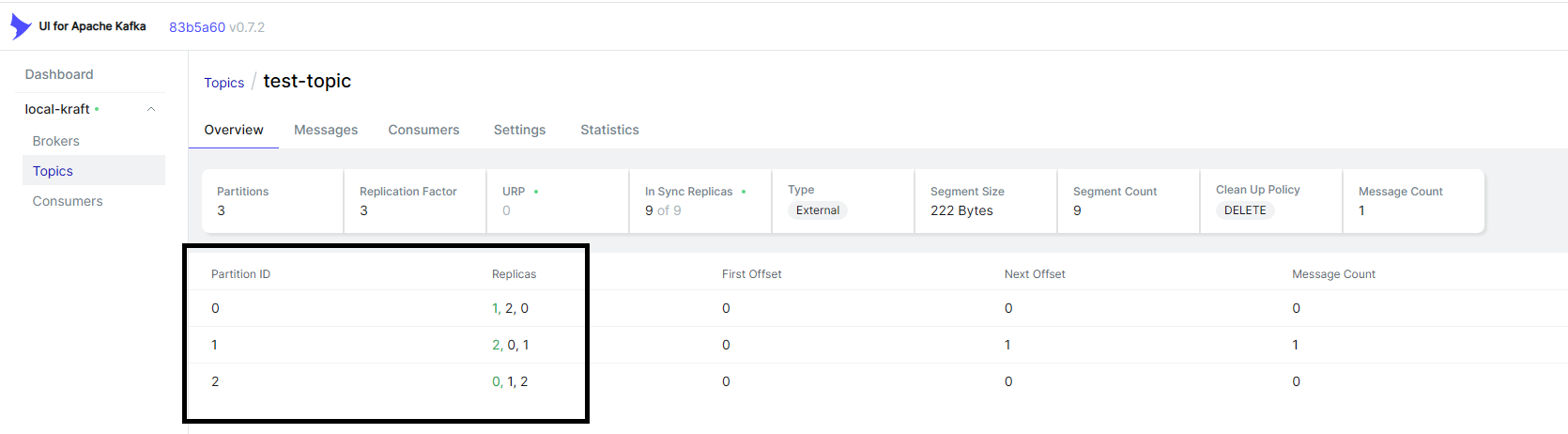Click the URP green indicator dot

click(x=536, y=192)
